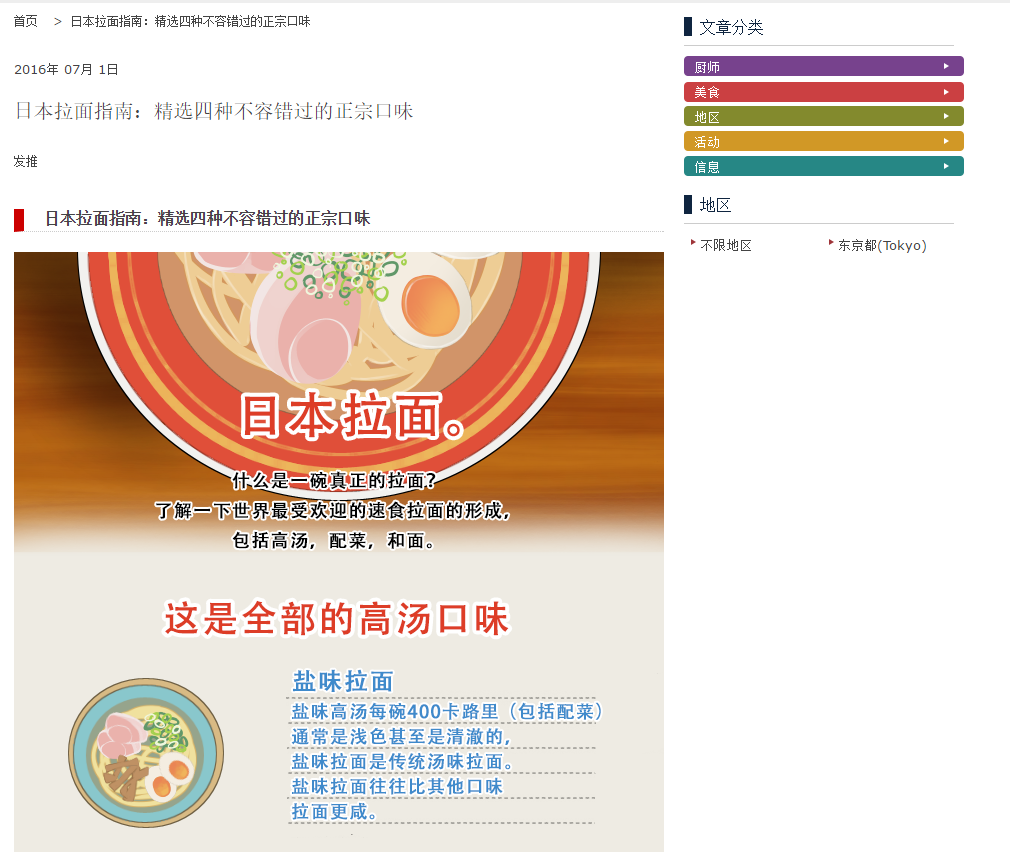The height and width of the screenshot is (852, 1010).
Task: Filter by 不限地区 region link
Action: point(726,245)
